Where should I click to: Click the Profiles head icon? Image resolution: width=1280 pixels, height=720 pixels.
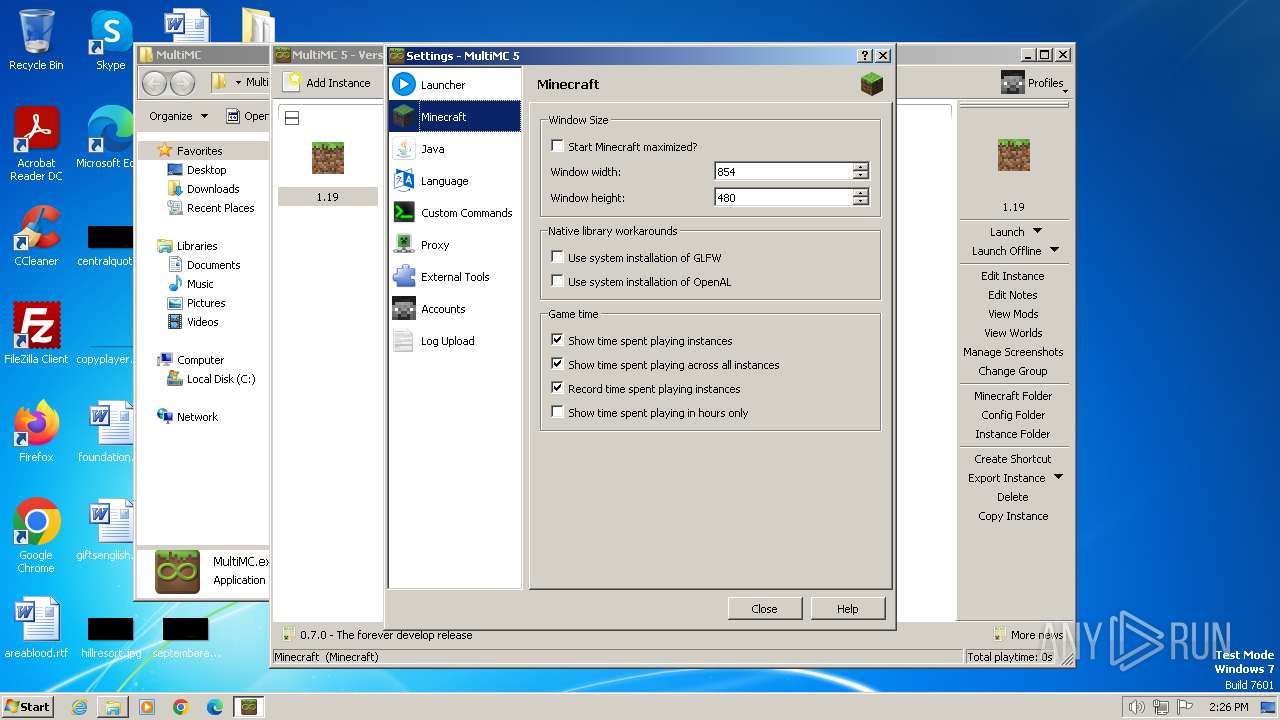[x=1012, y=83]
